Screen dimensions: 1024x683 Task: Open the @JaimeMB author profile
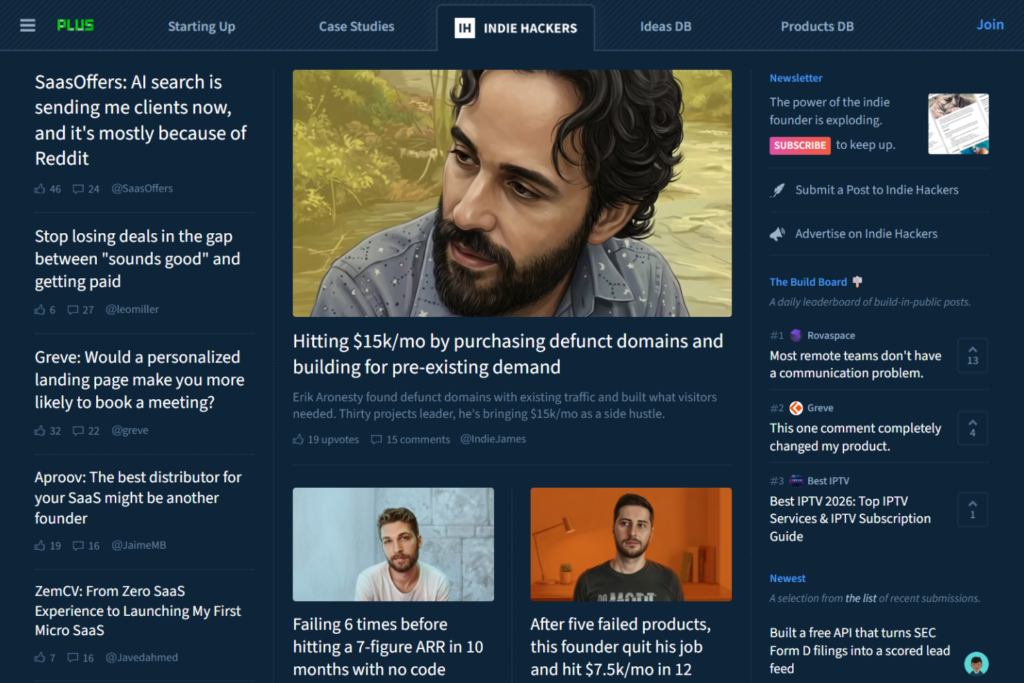138,545
